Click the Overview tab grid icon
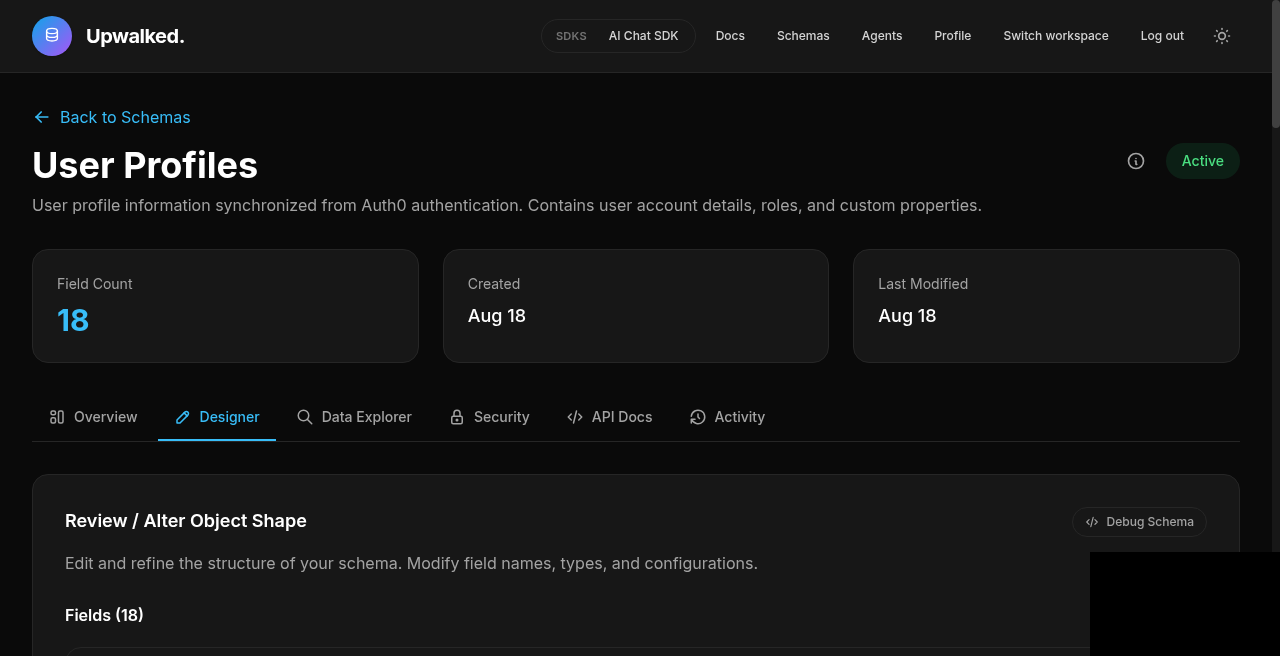 [57, 417]
